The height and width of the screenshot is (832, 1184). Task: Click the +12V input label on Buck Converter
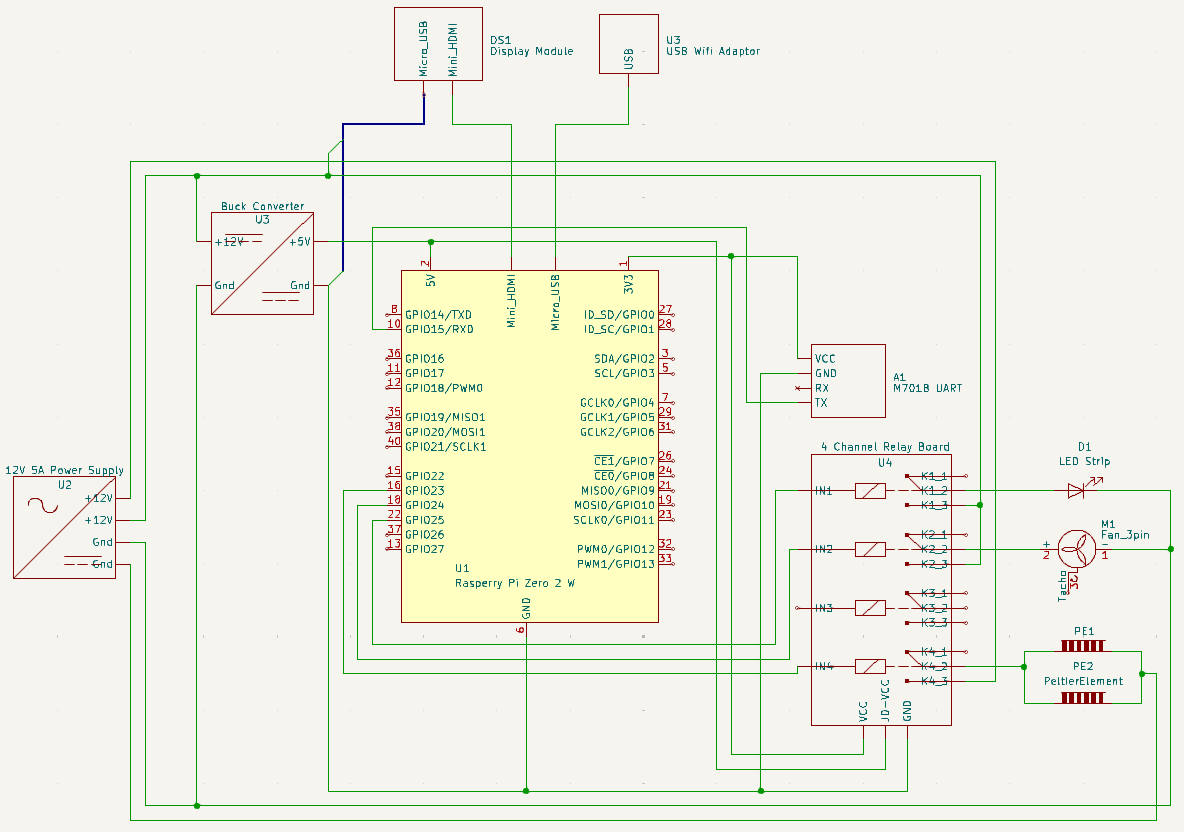pyautogui.click(x=230, y=242)
